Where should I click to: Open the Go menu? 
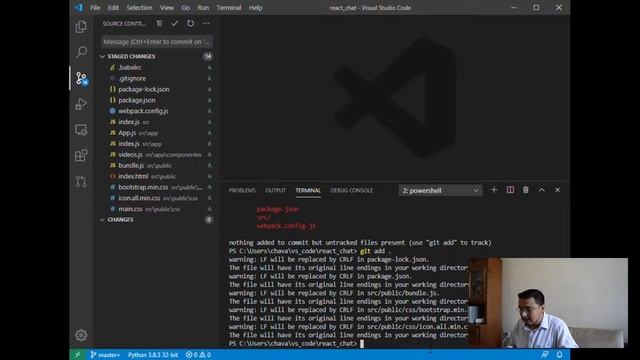185,8
